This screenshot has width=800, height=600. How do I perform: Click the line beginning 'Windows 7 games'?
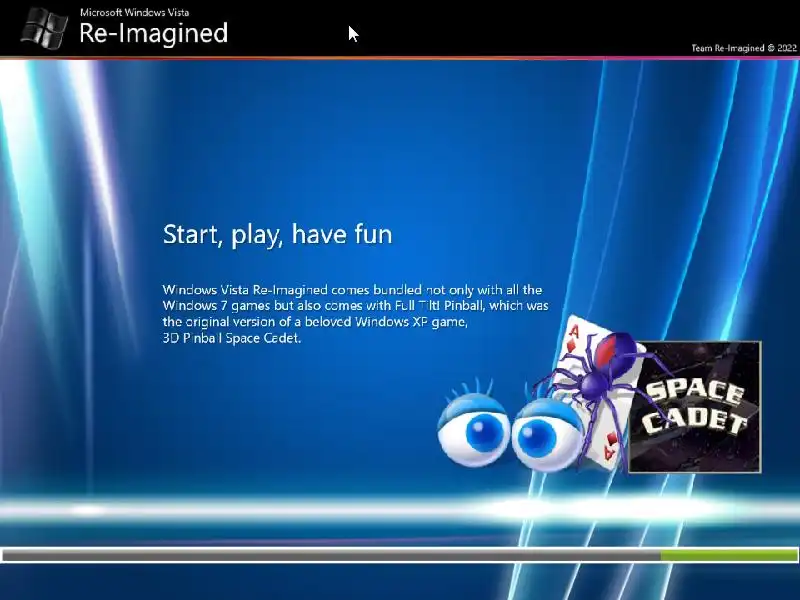click(x=355, y=306)
